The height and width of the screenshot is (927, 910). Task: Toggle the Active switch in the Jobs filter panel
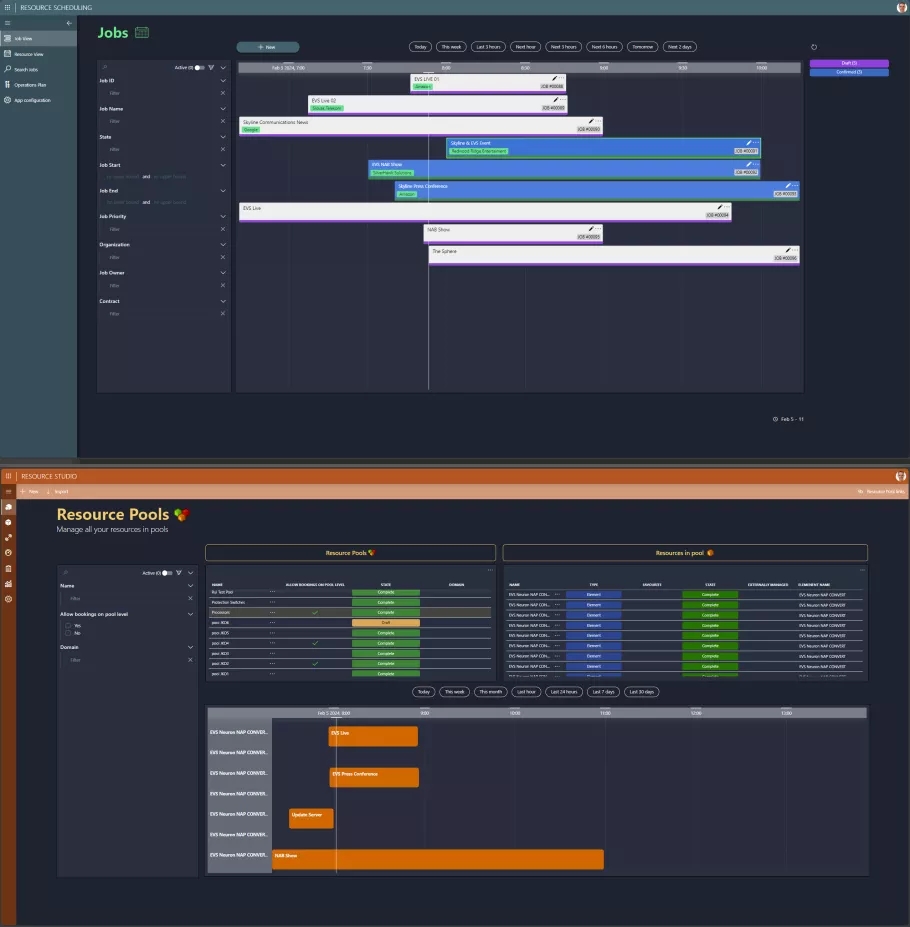click(x=199, y=67)
